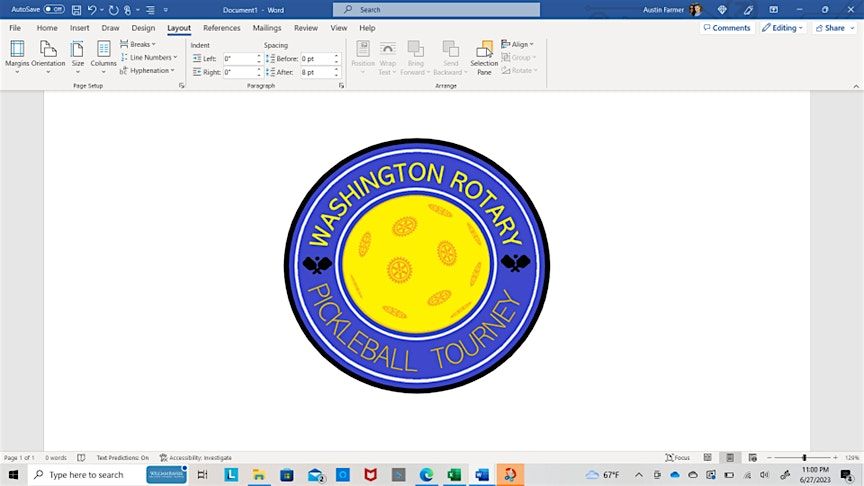Screen dimensions: 864x486
Task: Open the Editing mode dropdown
Action: (782, 28)
